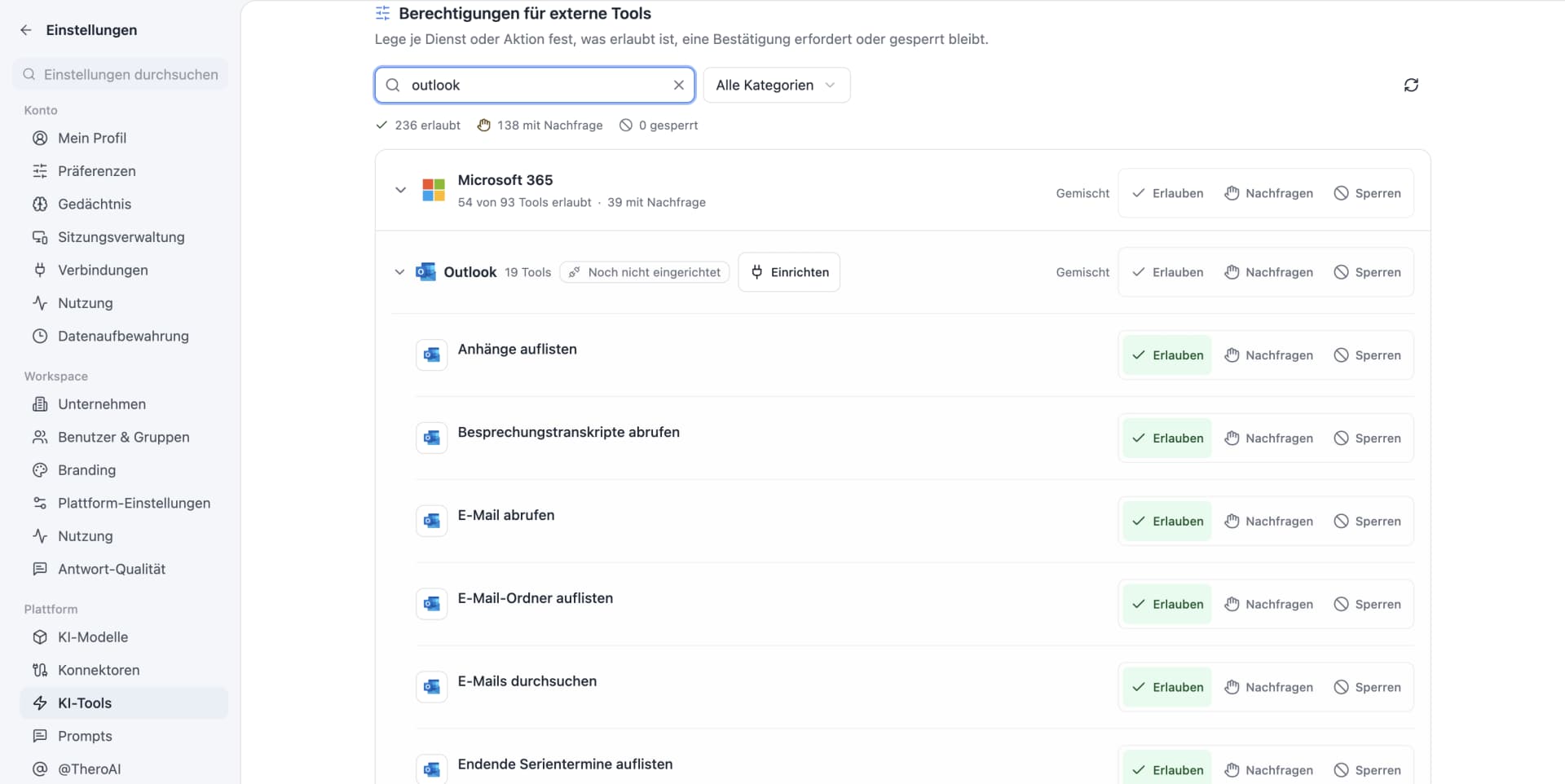Click the Noch nicht eingerichtet badge
Image resolution: width=1565 pixels, height=784 pixels.
(x=645, y=272)
